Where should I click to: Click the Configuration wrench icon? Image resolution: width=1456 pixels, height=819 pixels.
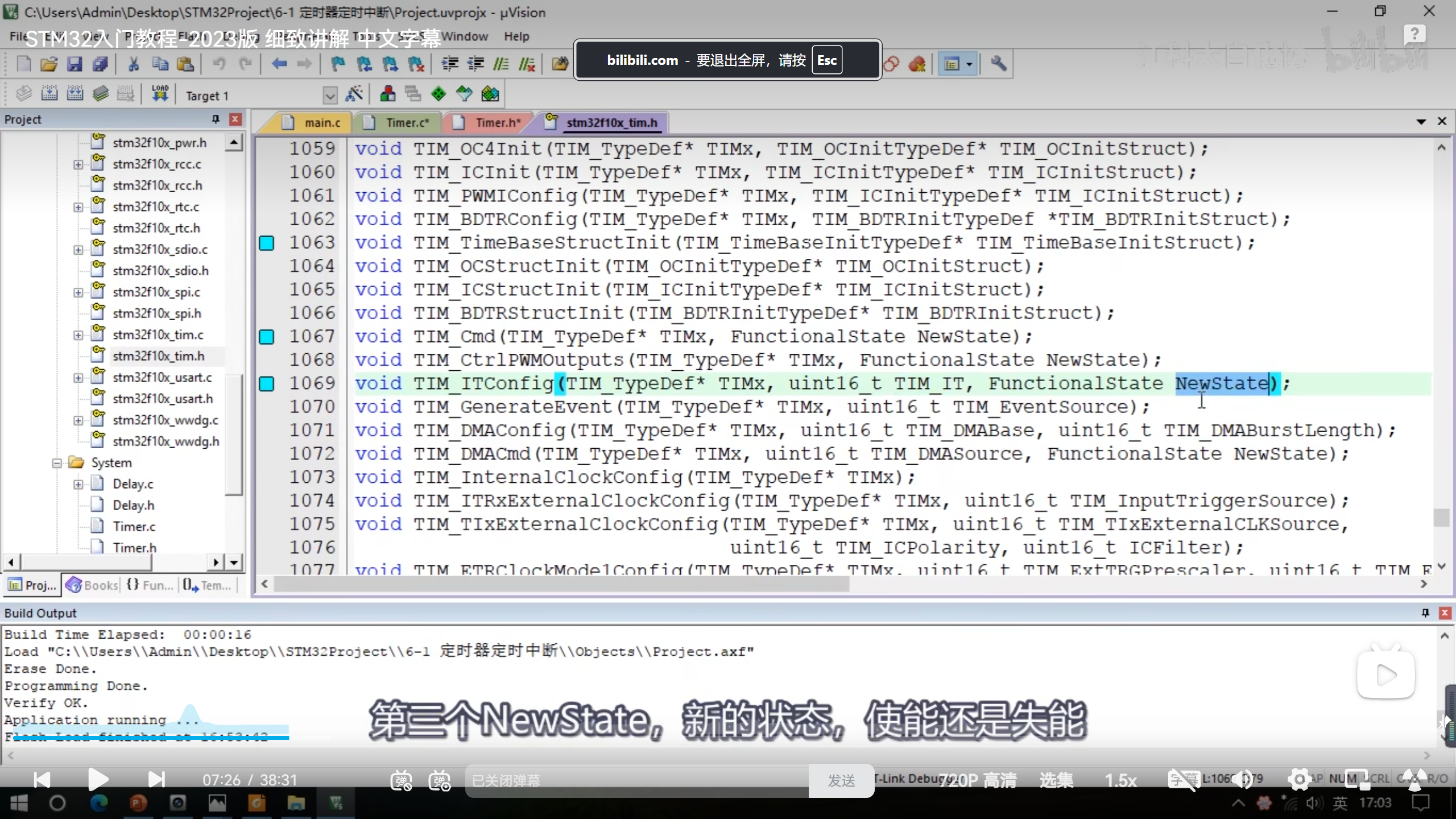click(998, 64)
